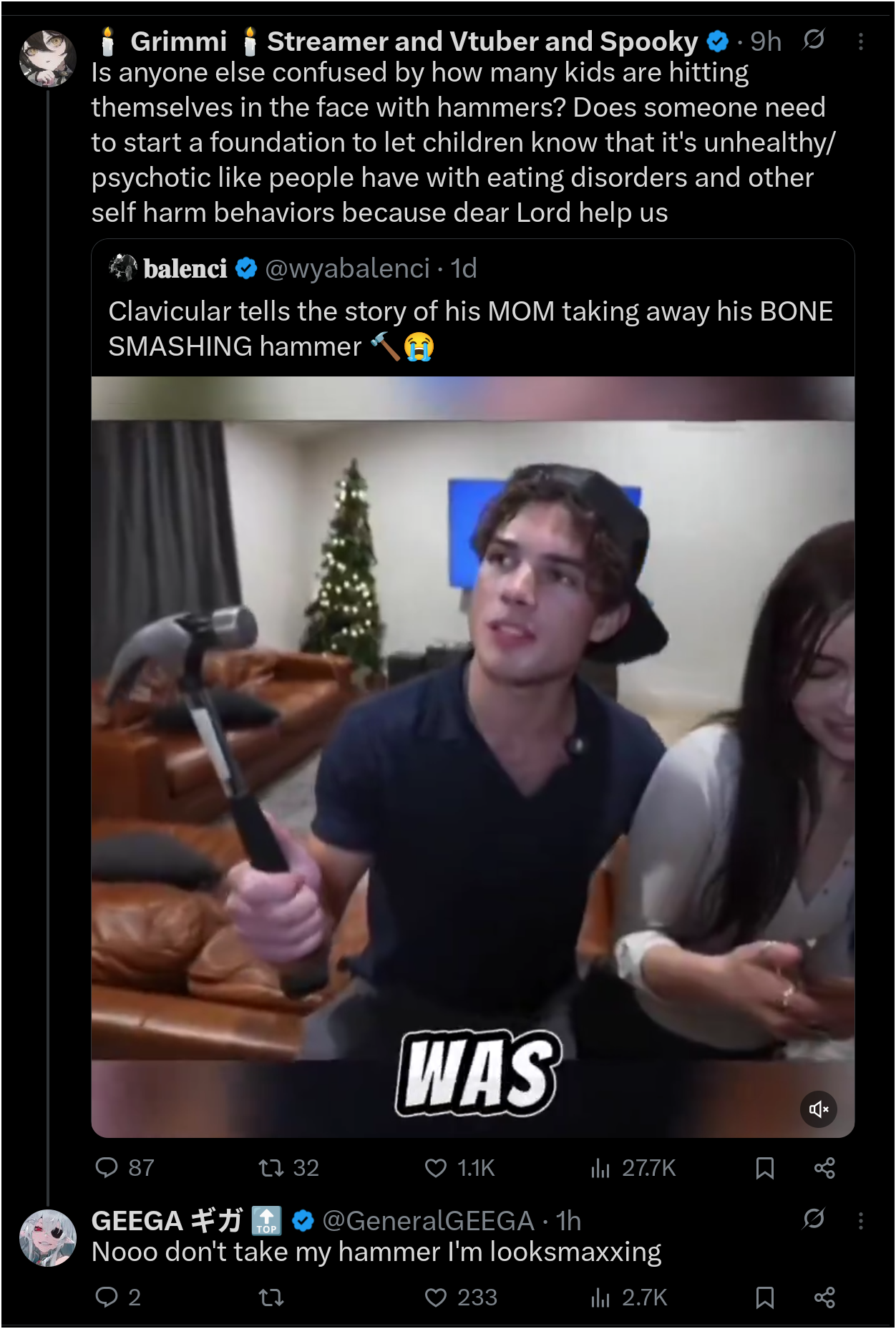Reply to Grimmi's post with 87 replies
The height and width of the screenshot is (1329, 896).
[125, 1168]
